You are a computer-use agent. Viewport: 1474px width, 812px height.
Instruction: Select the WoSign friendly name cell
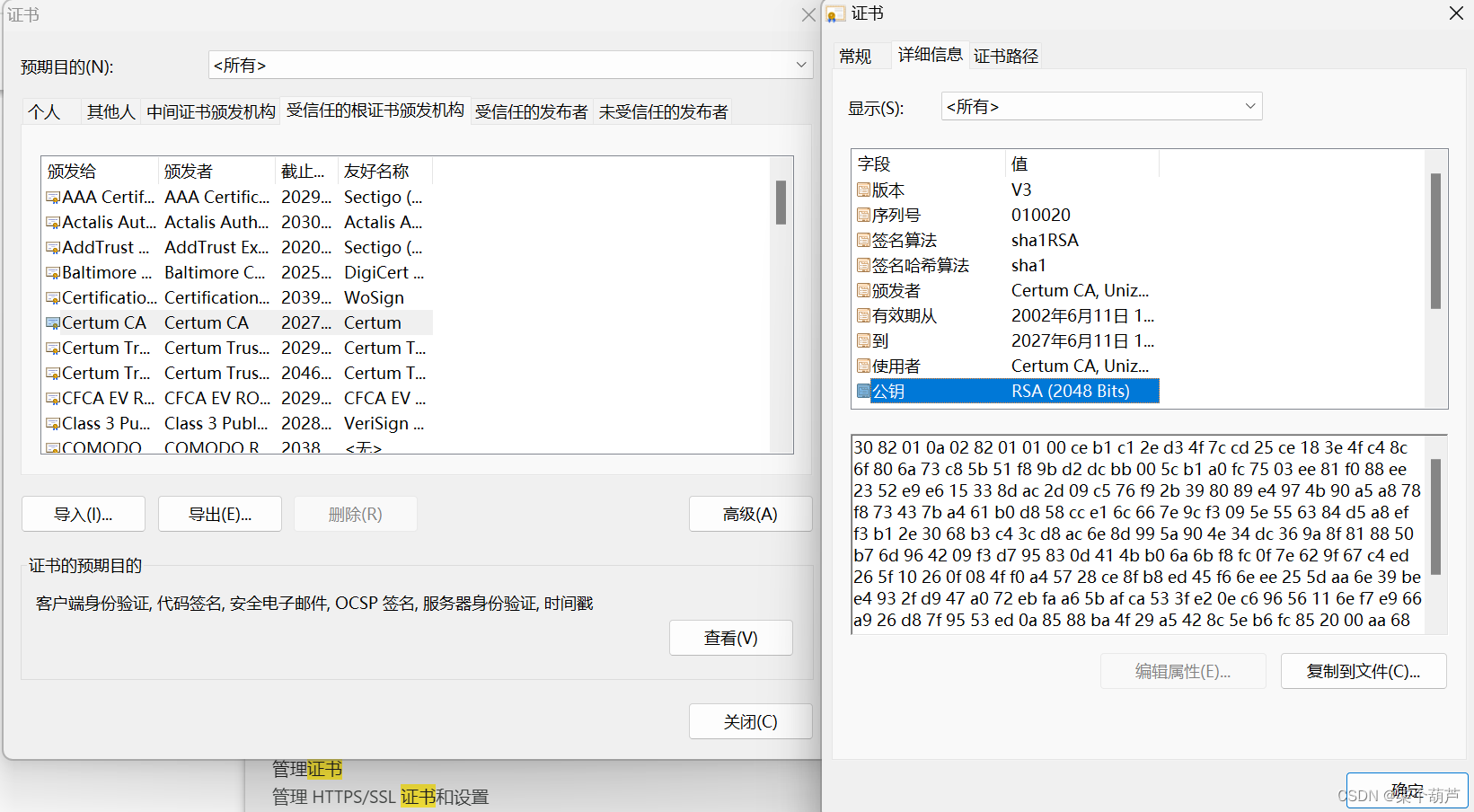374,297
